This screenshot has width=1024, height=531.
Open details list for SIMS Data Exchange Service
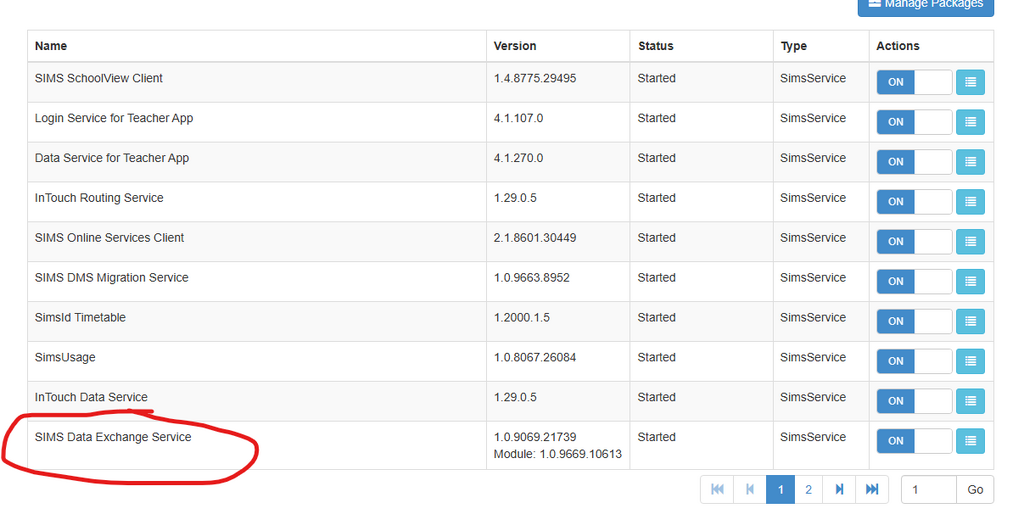click(x=970, y=441)
